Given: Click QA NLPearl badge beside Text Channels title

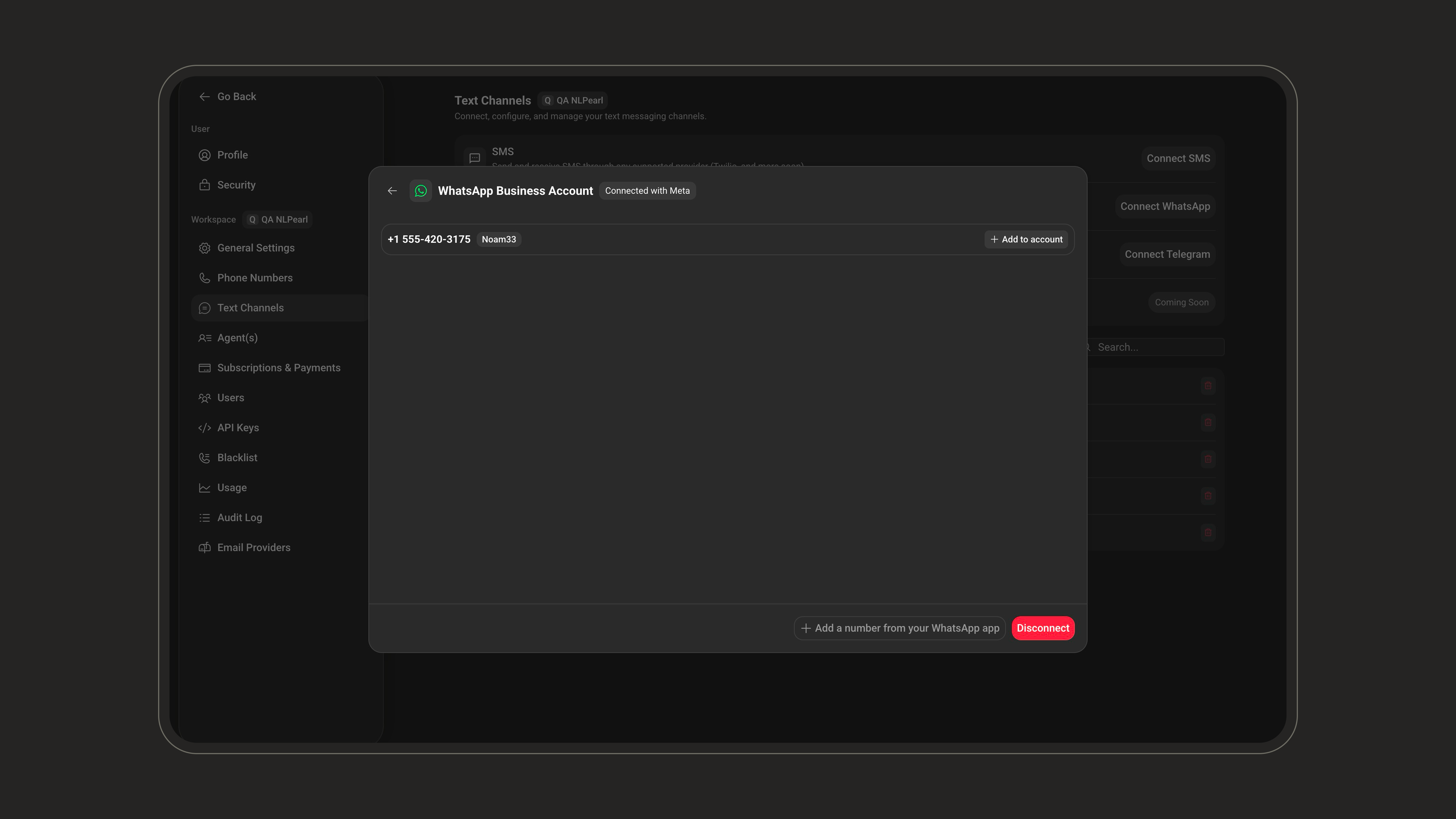Looking at the screenshot, I should point(572,101).
